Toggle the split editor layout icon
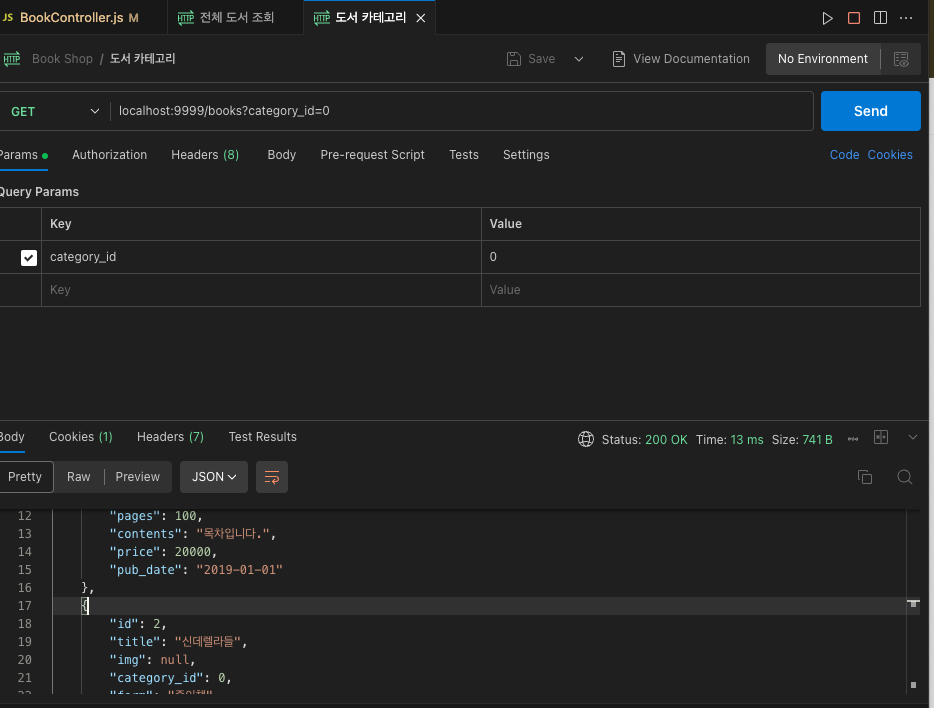The image size is (934, 708). (x=880, y=18)
